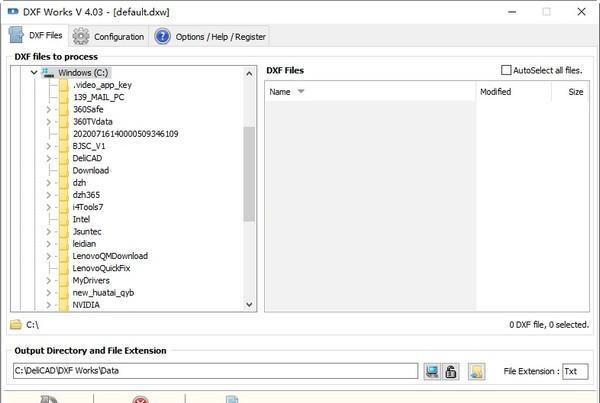The height and width of the screenshot is (403, 600).
Task: Switch to the DXF Files tab
Action: click(38, 36)
